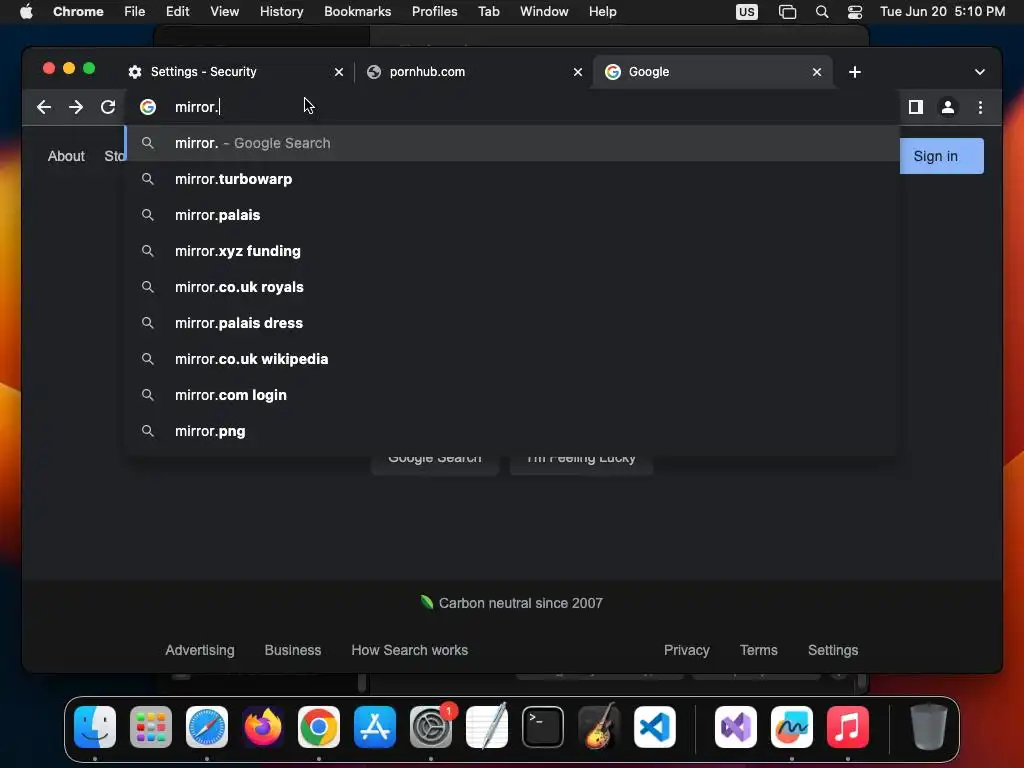The height and width of the screenshot is (768, 1024).
Task: Open the Window menu
Action: click(544, 12)
